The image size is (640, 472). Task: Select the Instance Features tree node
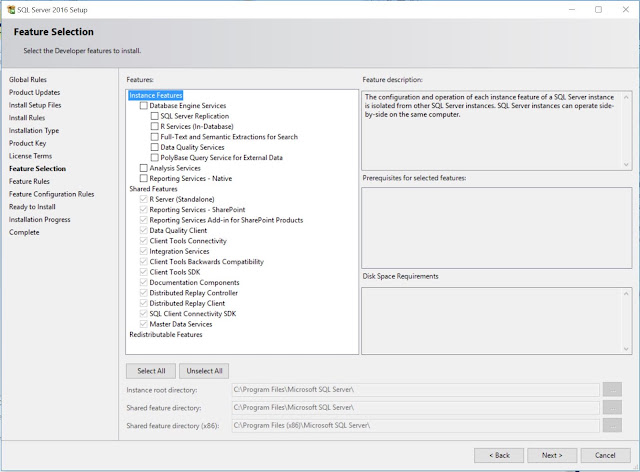[x=156, y=95]
